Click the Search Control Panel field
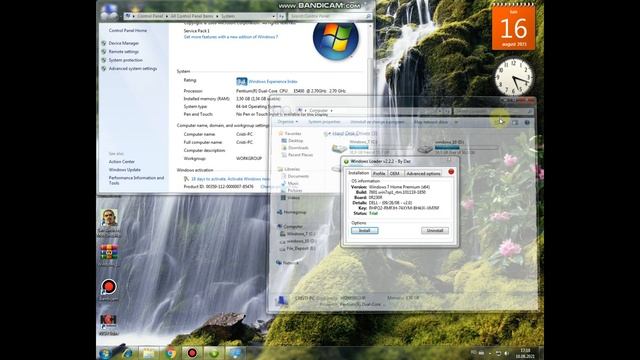This screenshot has width=640, height=360. click(x=330, y=16)
